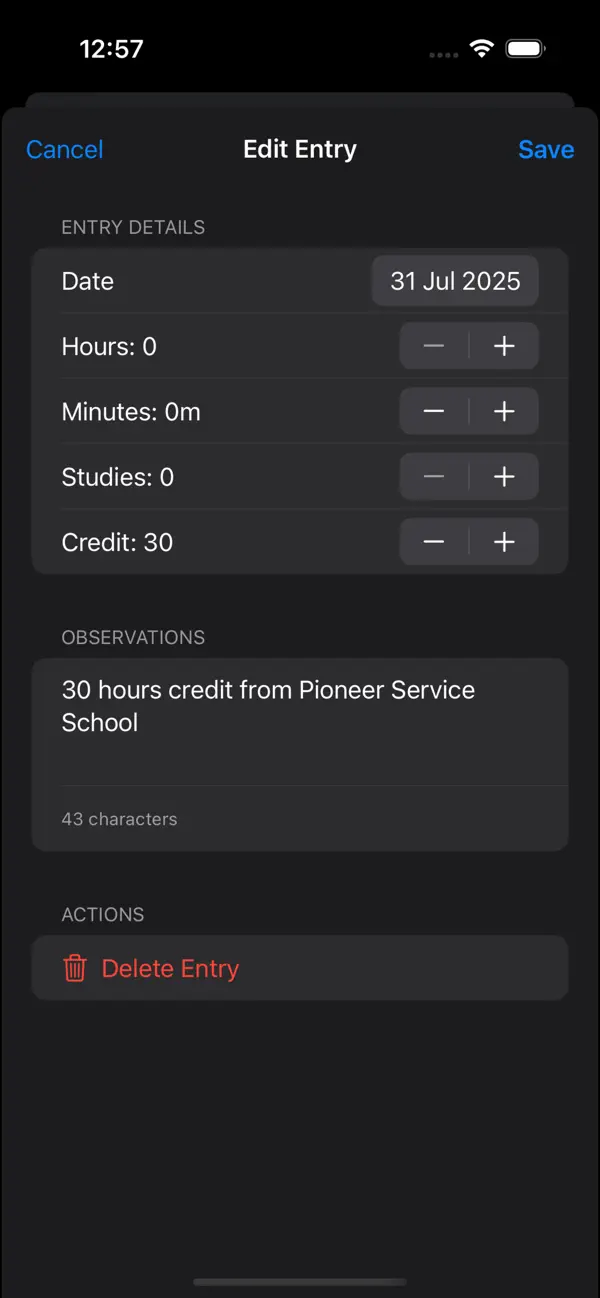Tap the Wi-Fi icon in the status bar

(x=481, y=48)
